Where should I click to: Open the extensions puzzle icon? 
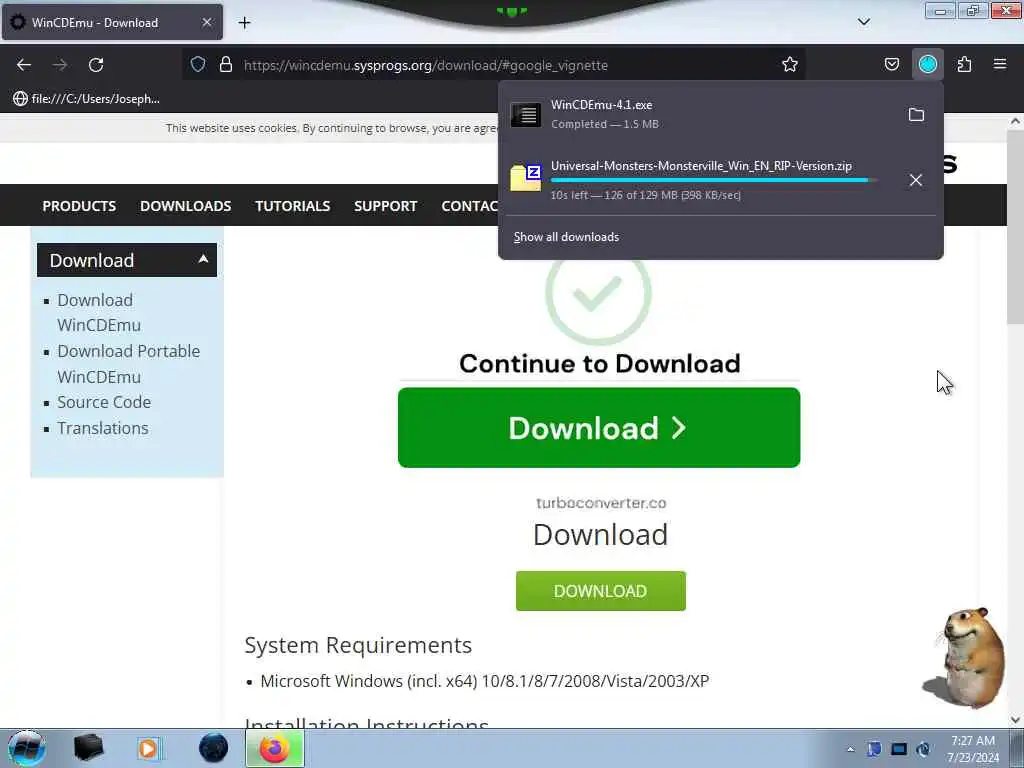coord(964,64)
